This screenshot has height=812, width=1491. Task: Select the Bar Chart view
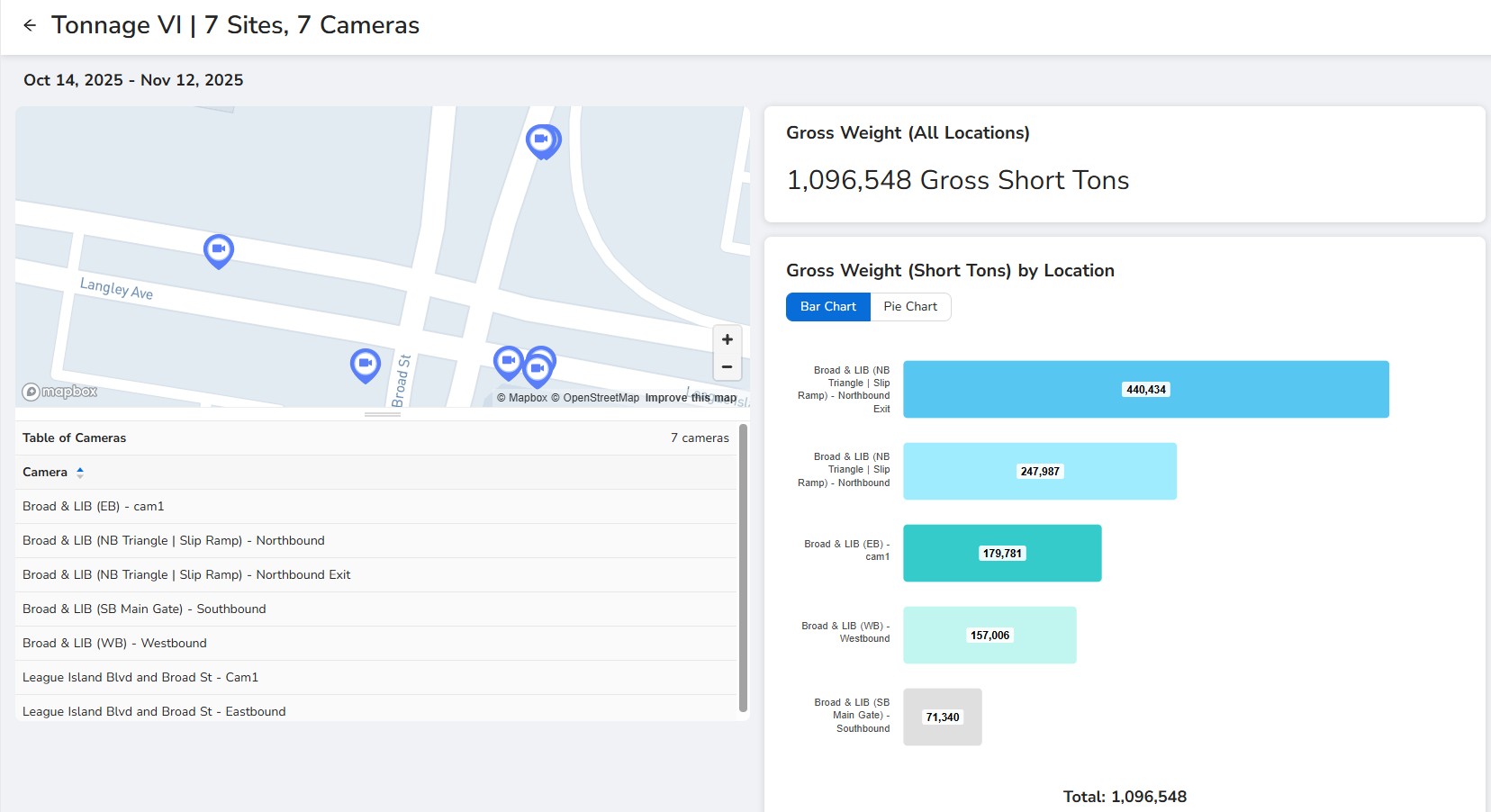click(827, 306)
